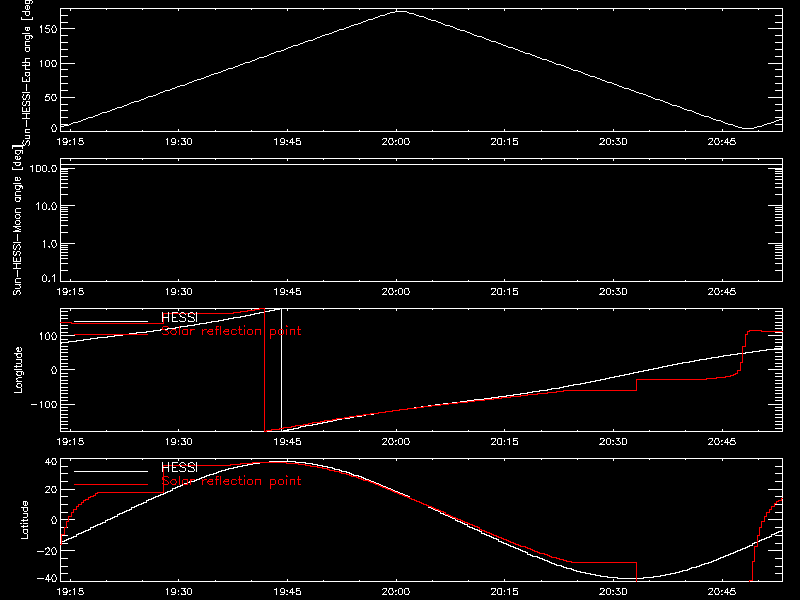This screenshot has width=800, height=600.
Task: Click the Sun-HESSI-Earth angle axis title
Action: pyautogui.click(x=27, y=71)
